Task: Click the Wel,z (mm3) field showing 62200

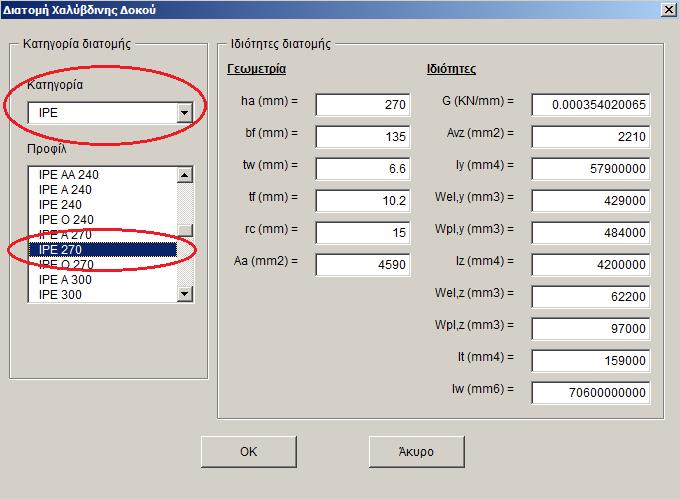Action: (x=591, y=297)
